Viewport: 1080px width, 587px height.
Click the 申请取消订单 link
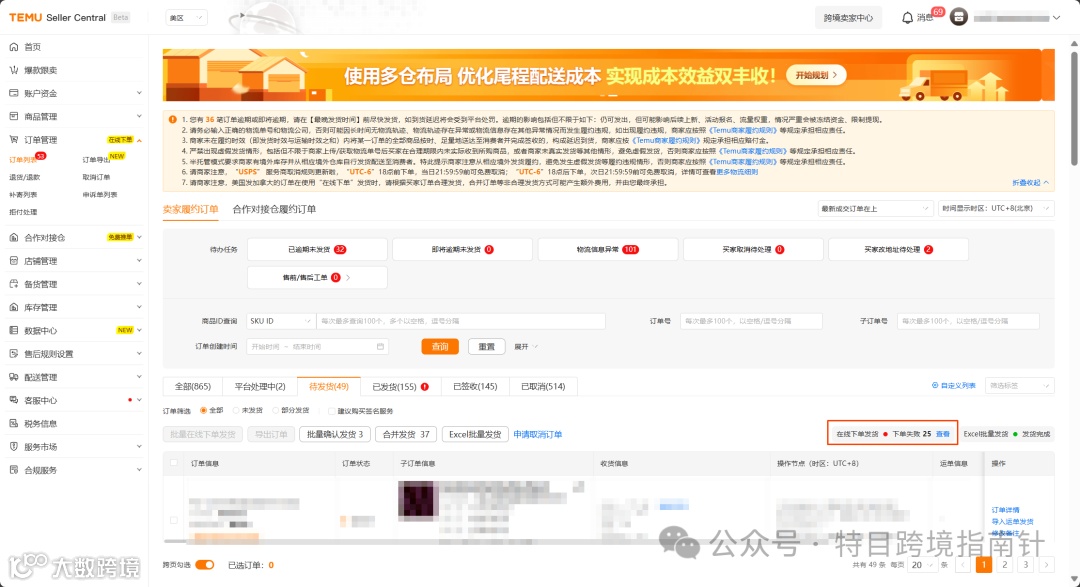coord(537,434)
